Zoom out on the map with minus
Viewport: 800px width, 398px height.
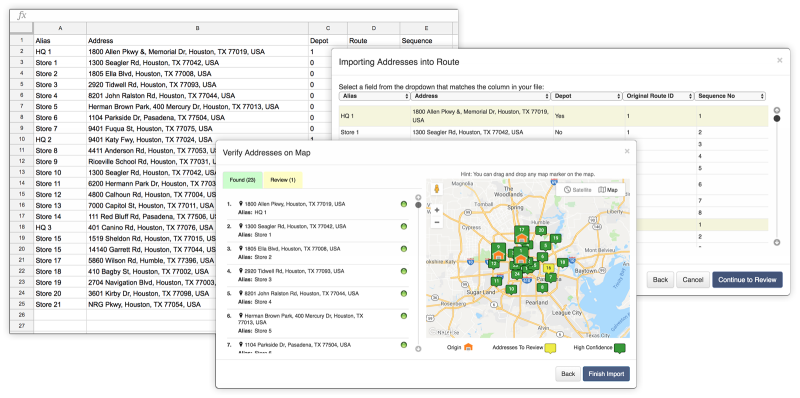[x=437, y=222]
